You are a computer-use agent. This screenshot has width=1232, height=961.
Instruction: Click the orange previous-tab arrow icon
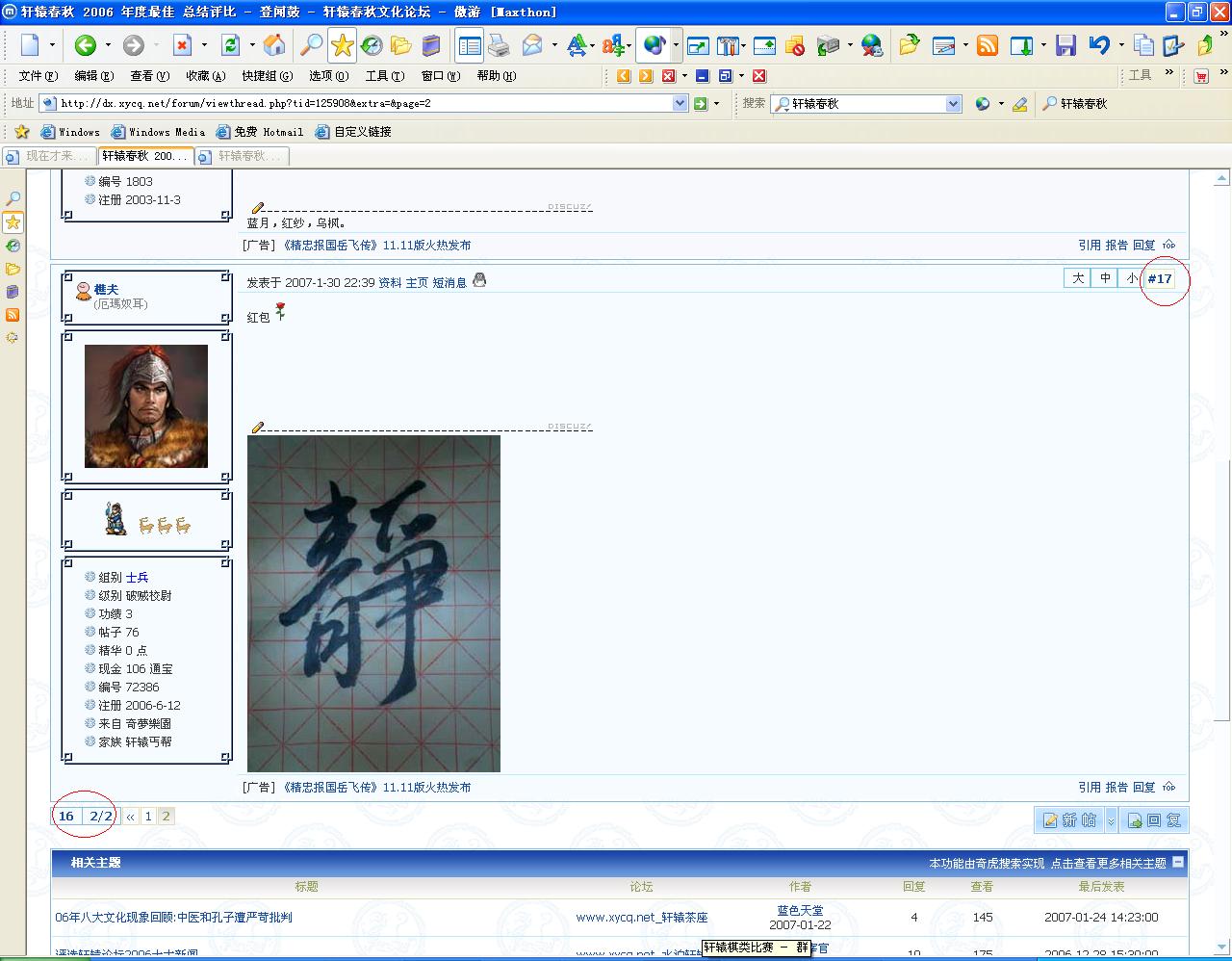pos(623,76)
